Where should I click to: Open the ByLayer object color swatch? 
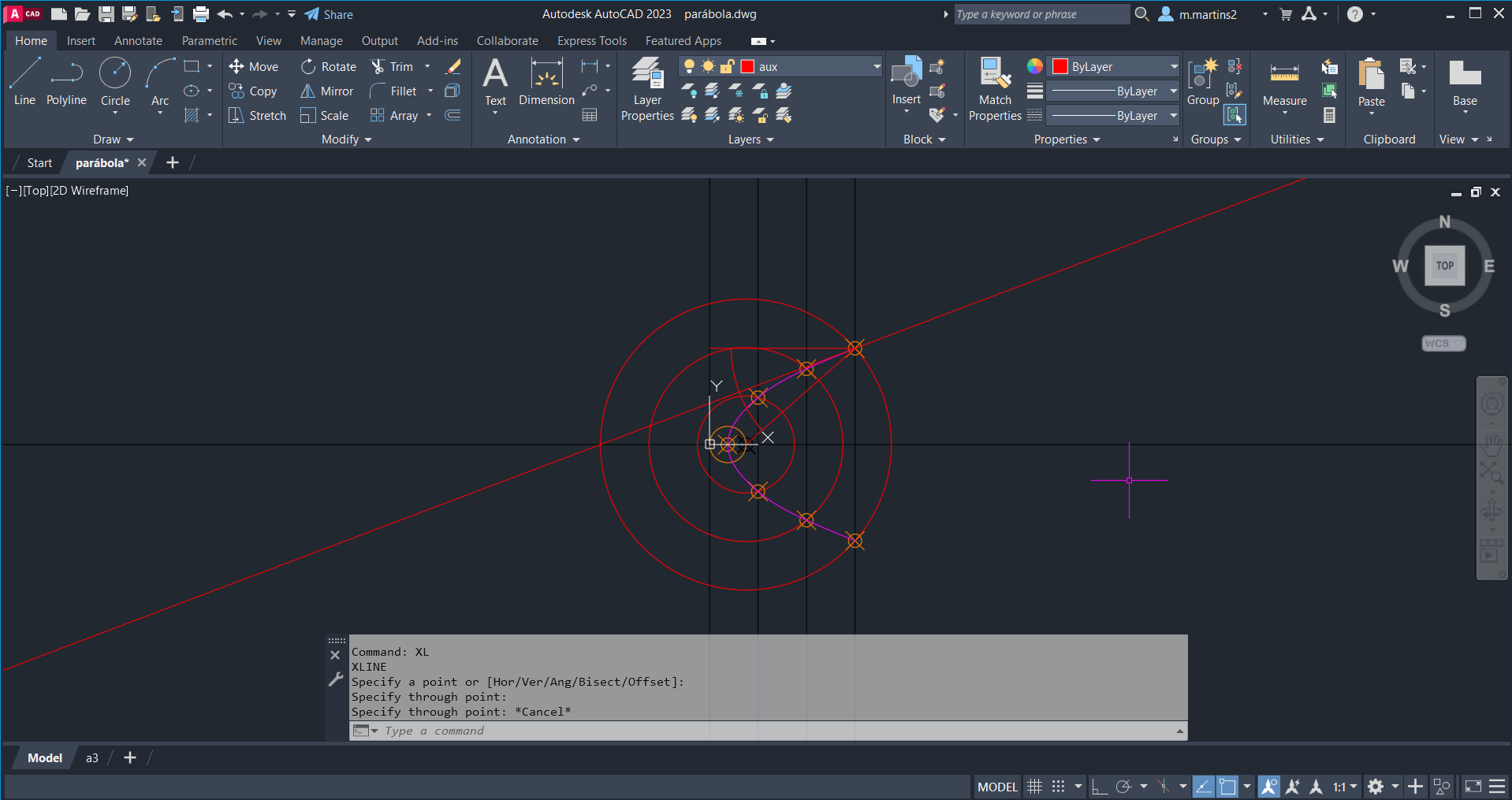point(1060,67)
